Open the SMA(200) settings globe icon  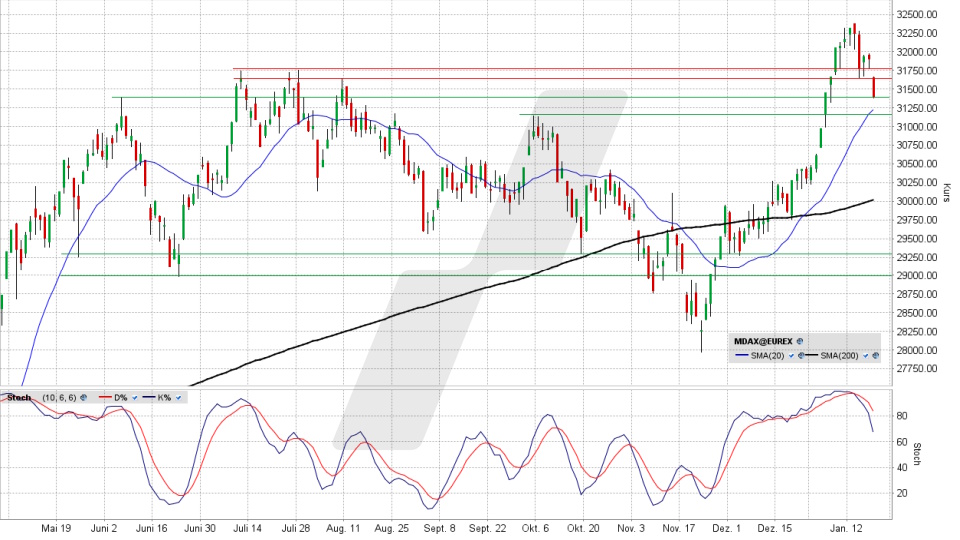875,355
